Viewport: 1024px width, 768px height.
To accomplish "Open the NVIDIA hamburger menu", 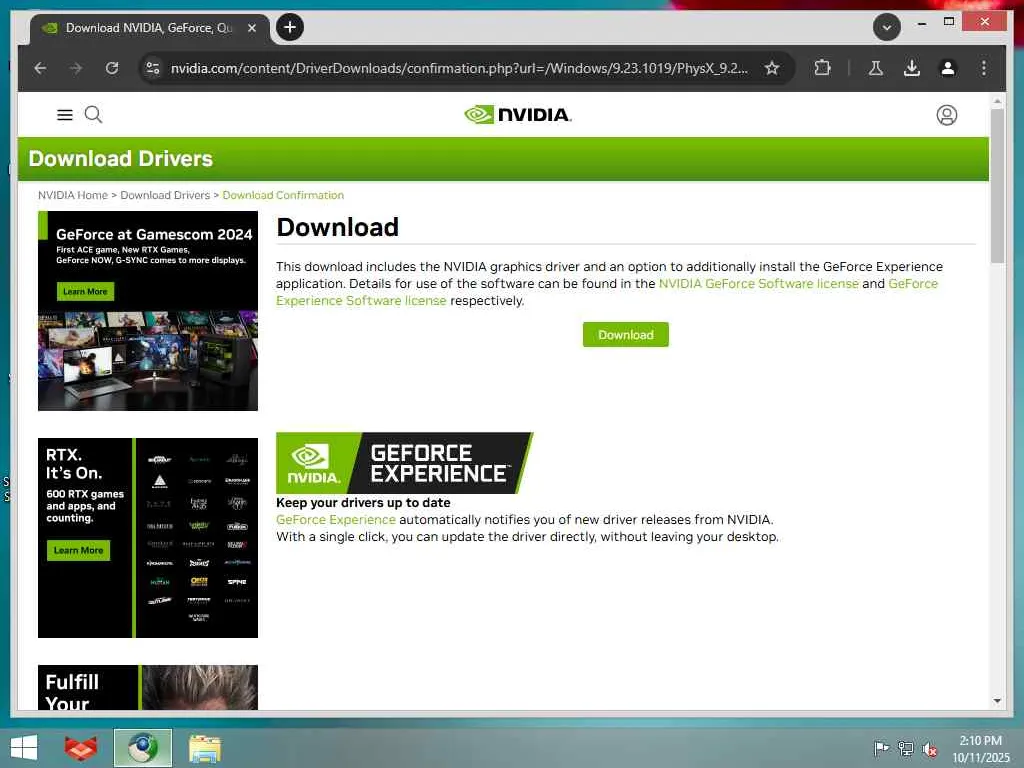I will point(65,115).
